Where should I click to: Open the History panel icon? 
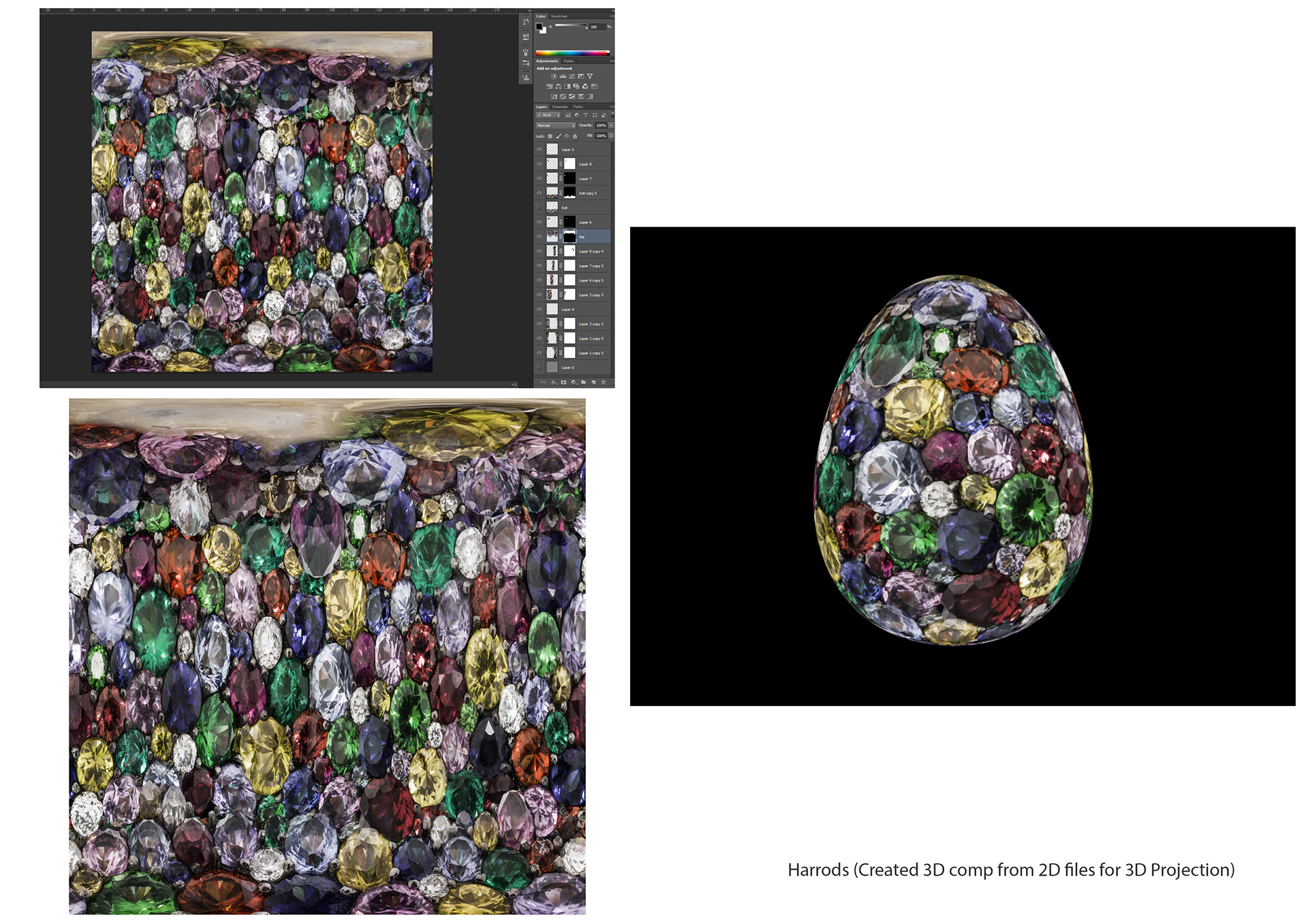click(x=526, y=21)
